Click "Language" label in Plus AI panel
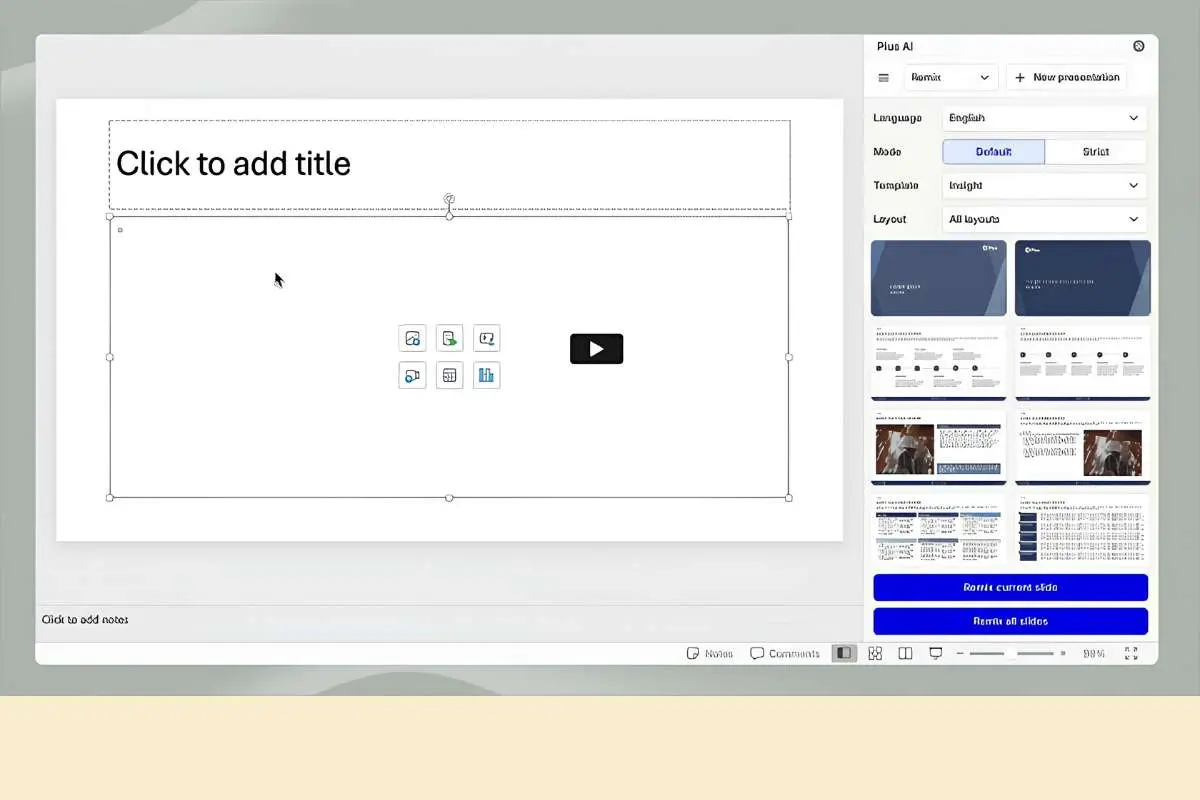This screenshot has height=800, width=1200. [x=897, y=118]
